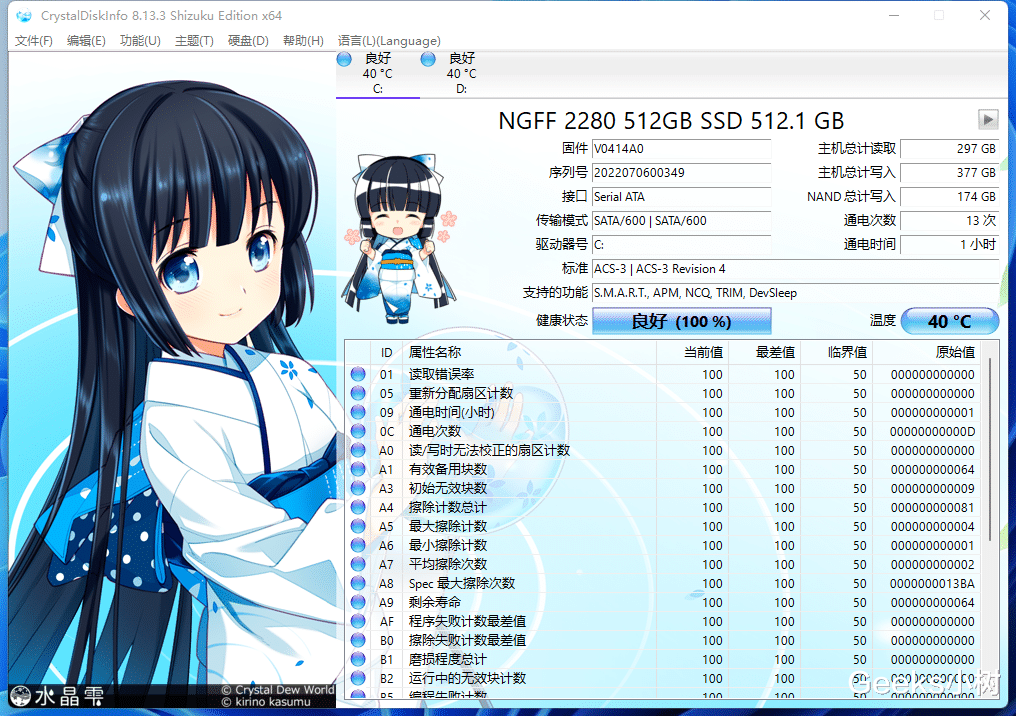The image size is (1016, 716).
Task: Click the power-on count value 13 次
Action: click(950, 221)
